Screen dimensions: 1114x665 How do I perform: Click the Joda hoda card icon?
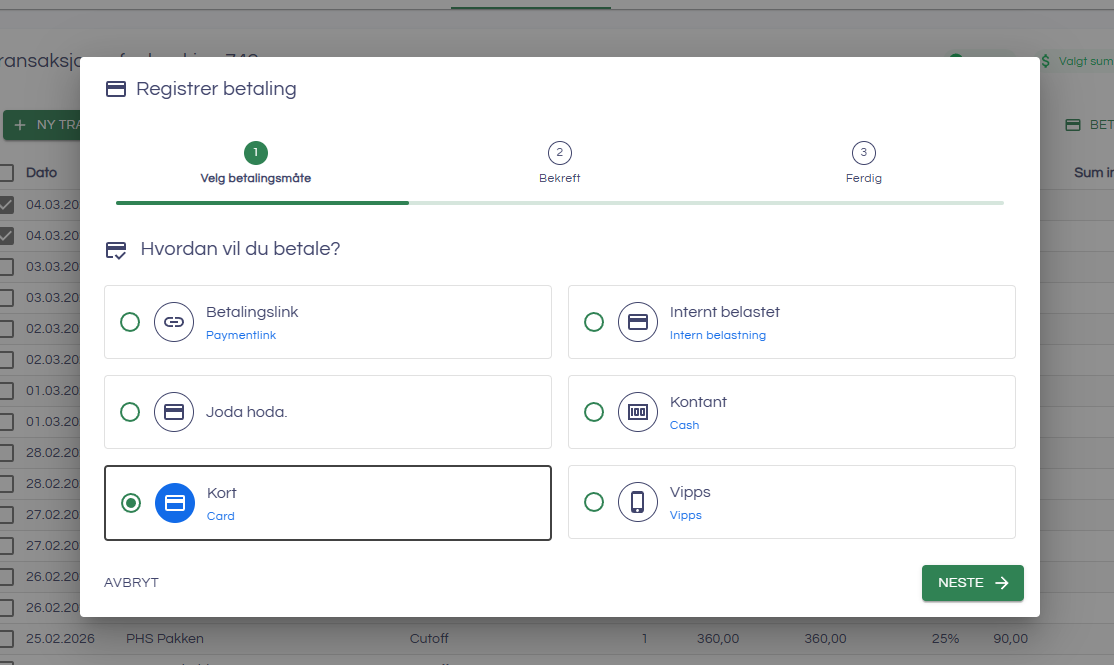point(174,412)
